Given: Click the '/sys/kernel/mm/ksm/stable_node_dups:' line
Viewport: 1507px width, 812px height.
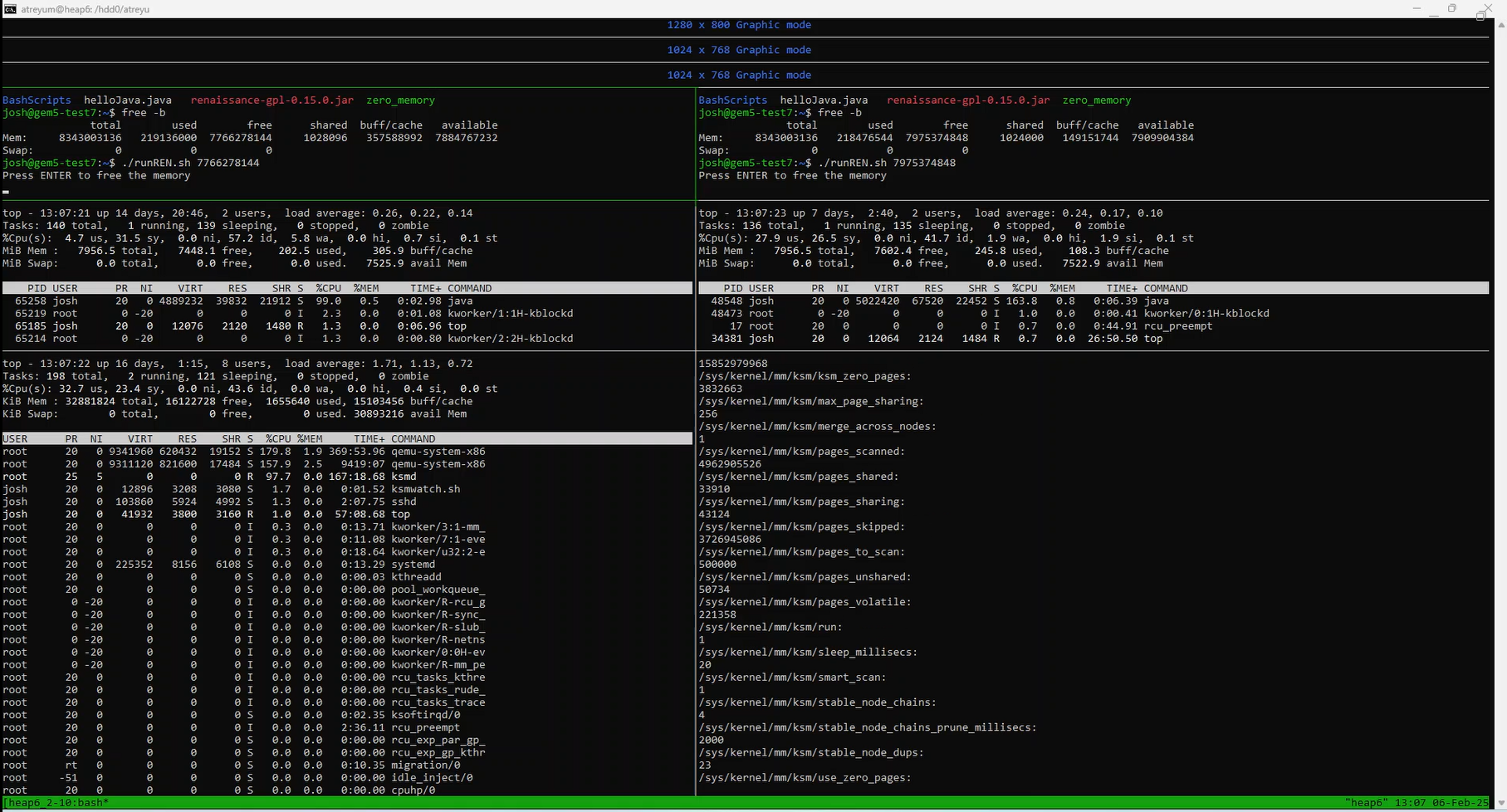Looking at the screenshot, I should [x=811, y=752].
